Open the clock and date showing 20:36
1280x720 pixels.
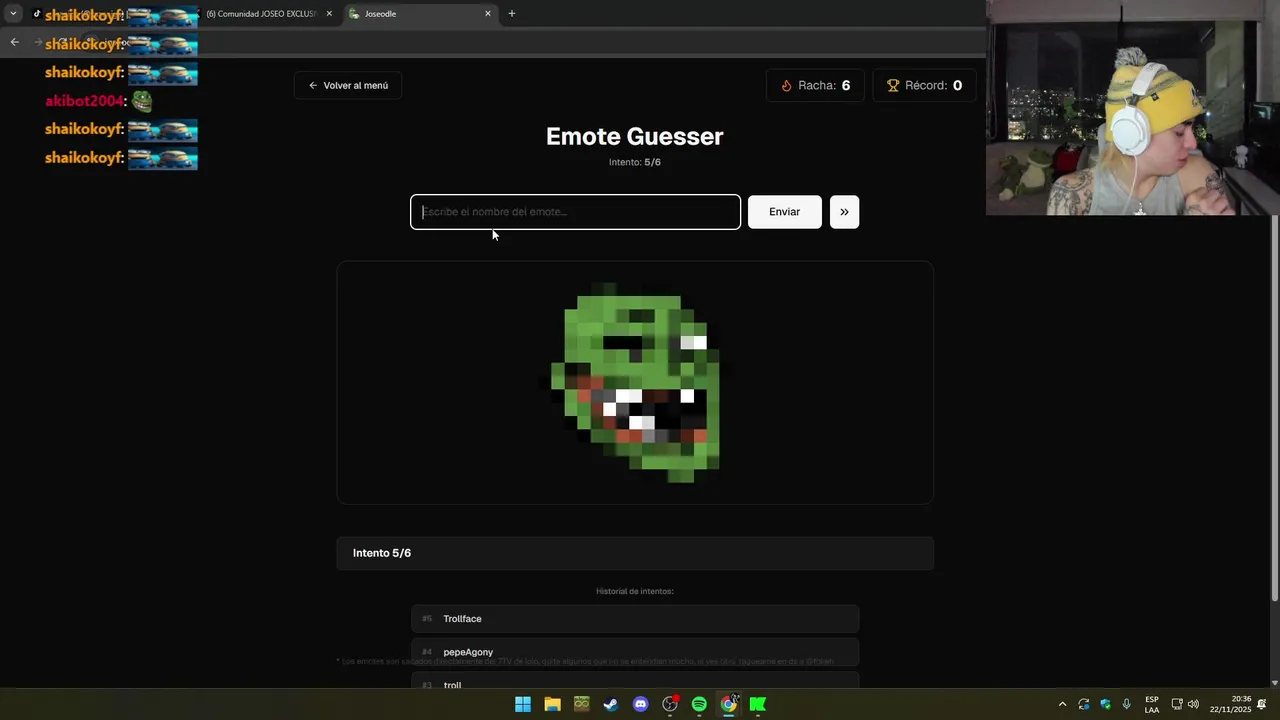[1230, 704]
